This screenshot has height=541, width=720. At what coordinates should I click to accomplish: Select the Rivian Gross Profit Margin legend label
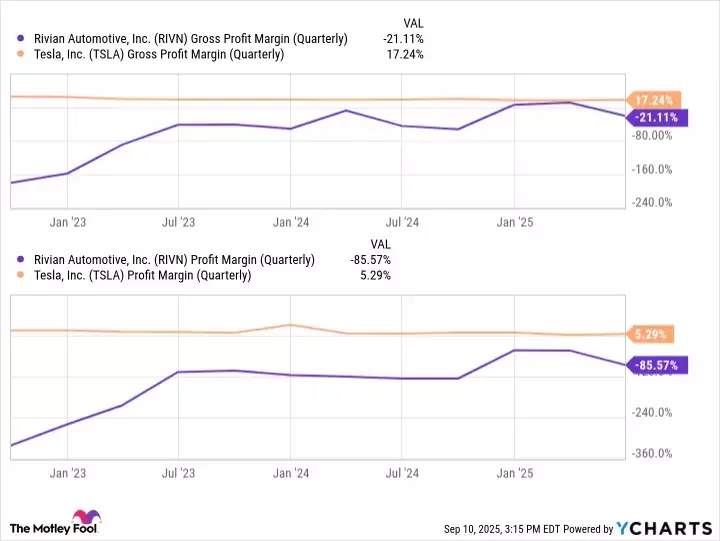189,38
